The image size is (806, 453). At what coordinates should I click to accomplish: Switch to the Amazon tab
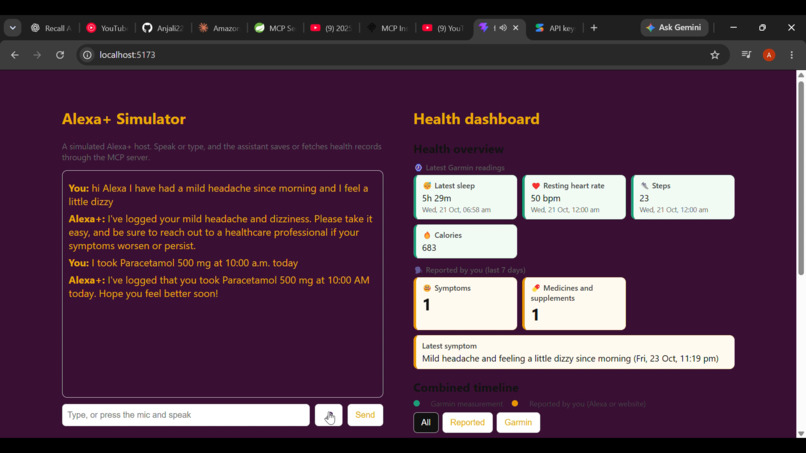coord(219,28)
